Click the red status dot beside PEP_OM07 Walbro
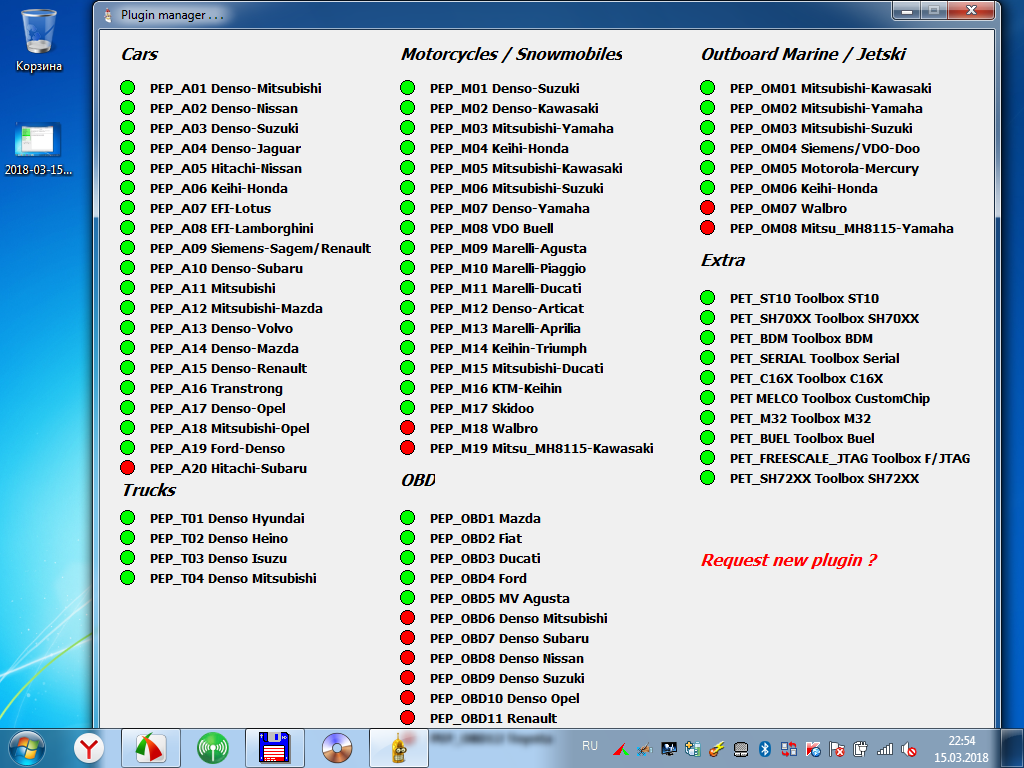The height and width of the screenshot is (768, 1024). [x=707, y=208]
